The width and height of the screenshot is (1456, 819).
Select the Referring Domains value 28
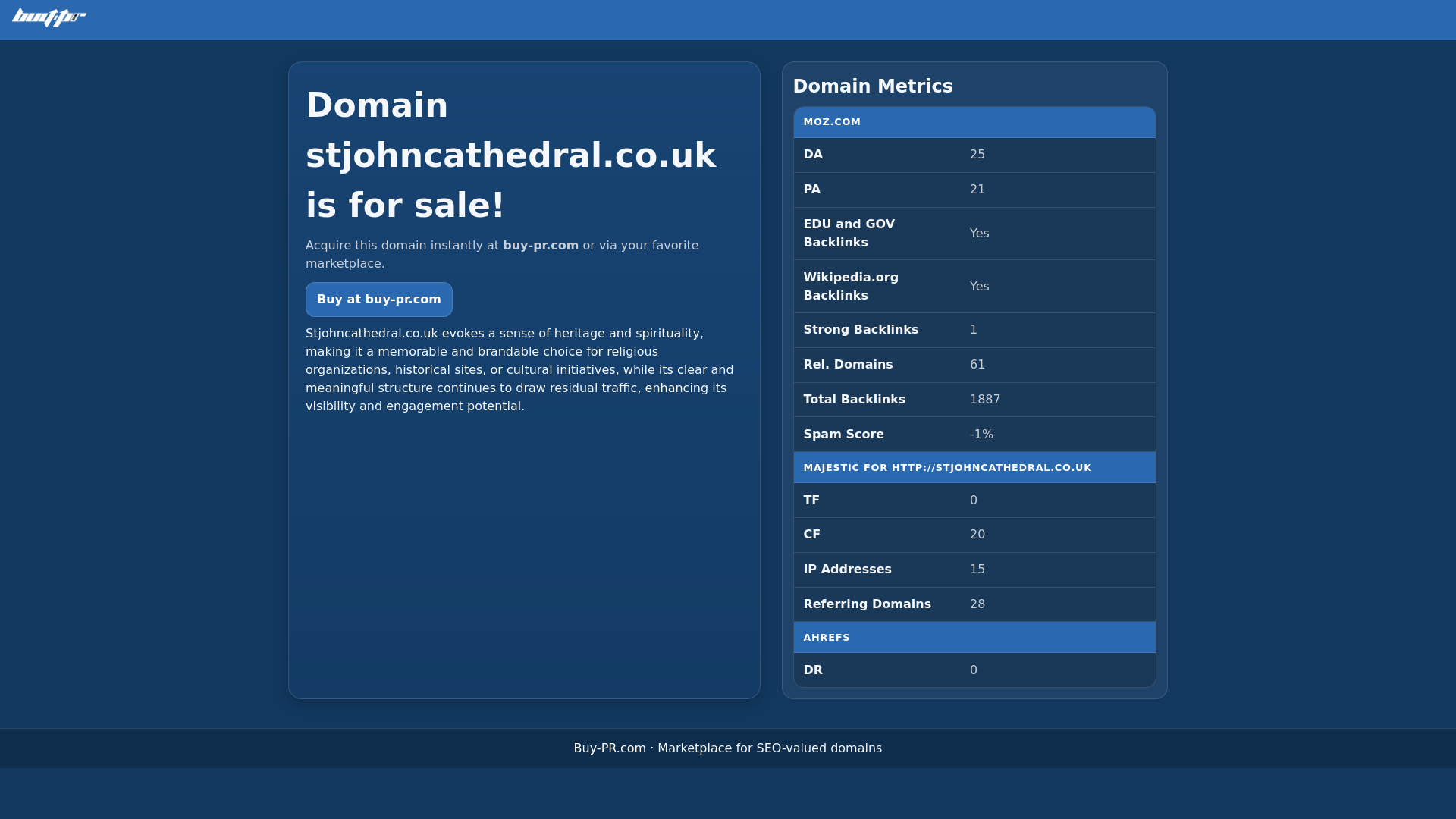[x=977, y=604]
